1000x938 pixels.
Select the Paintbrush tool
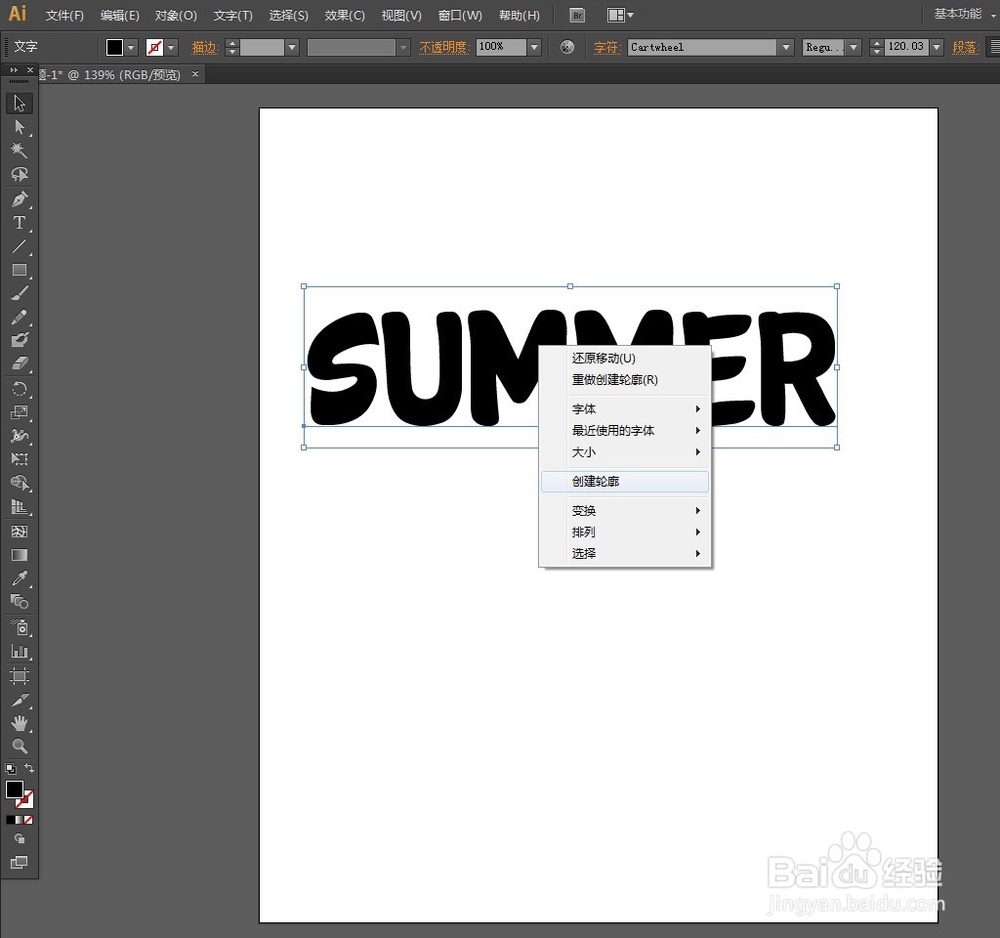coord(19,293)
